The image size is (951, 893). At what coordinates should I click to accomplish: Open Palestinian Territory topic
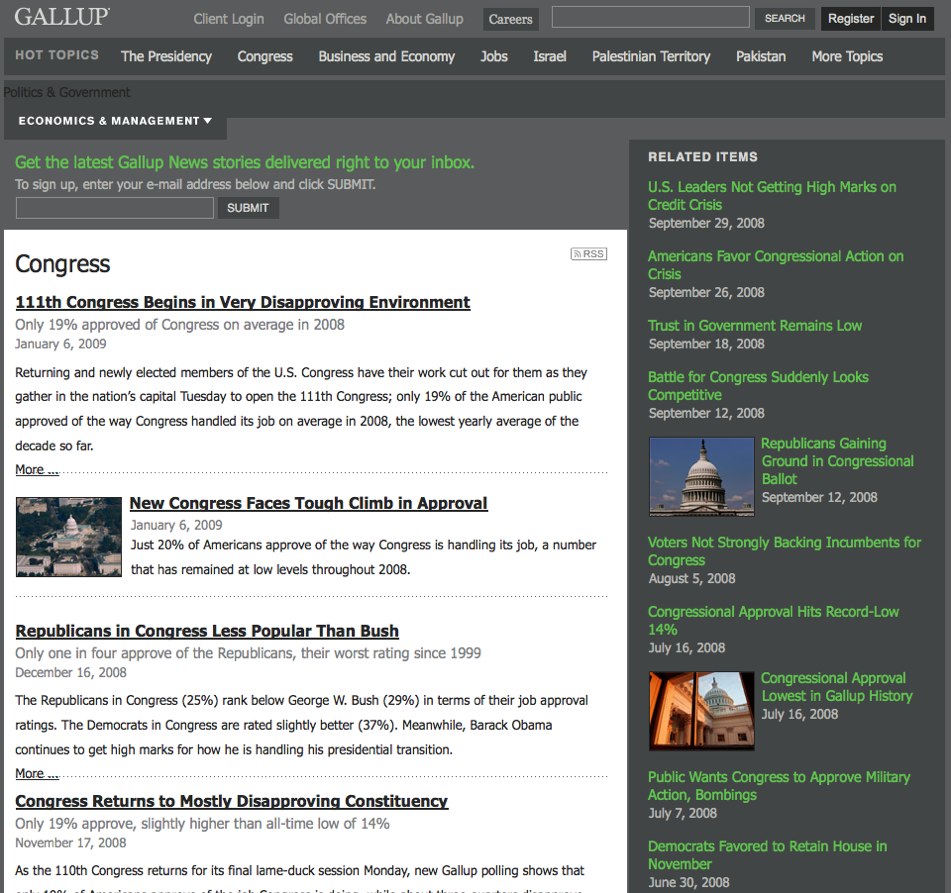coord(651,56)
